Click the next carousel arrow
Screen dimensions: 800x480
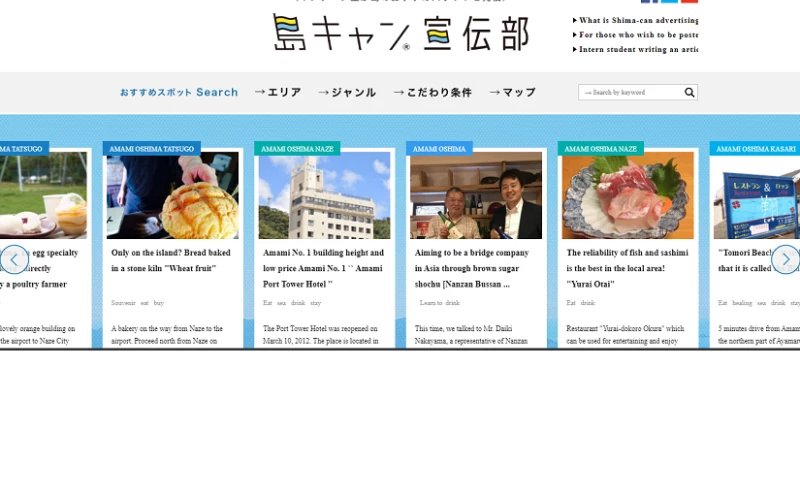[785, 260]
